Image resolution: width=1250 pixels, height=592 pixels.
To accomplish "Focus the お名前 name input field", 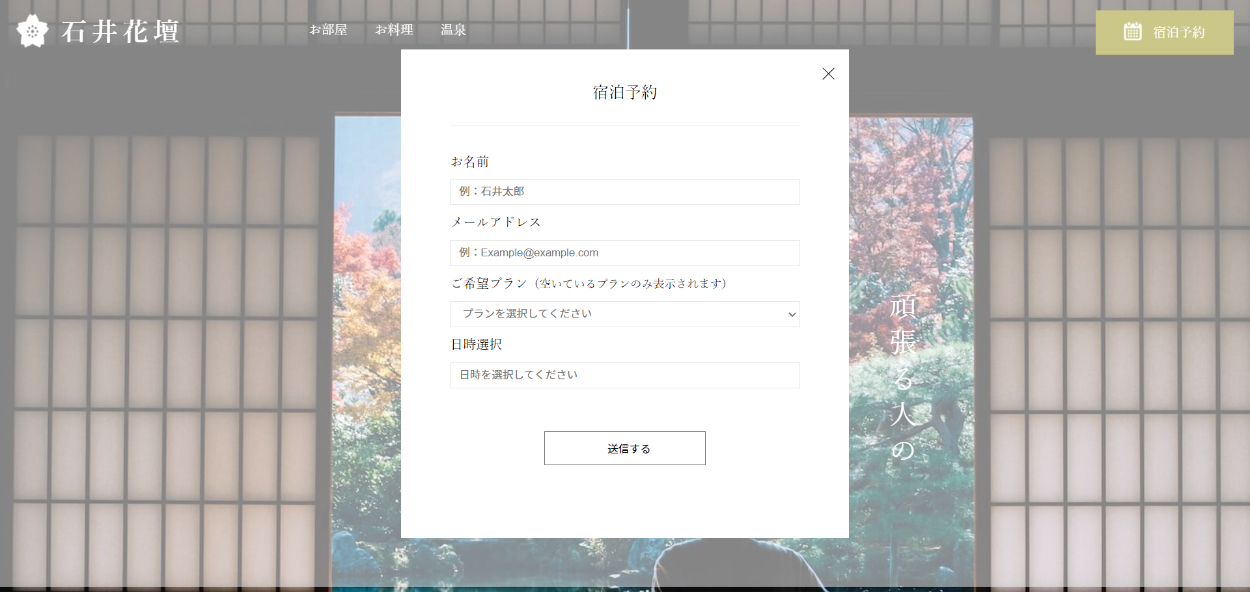I will 624,192.
